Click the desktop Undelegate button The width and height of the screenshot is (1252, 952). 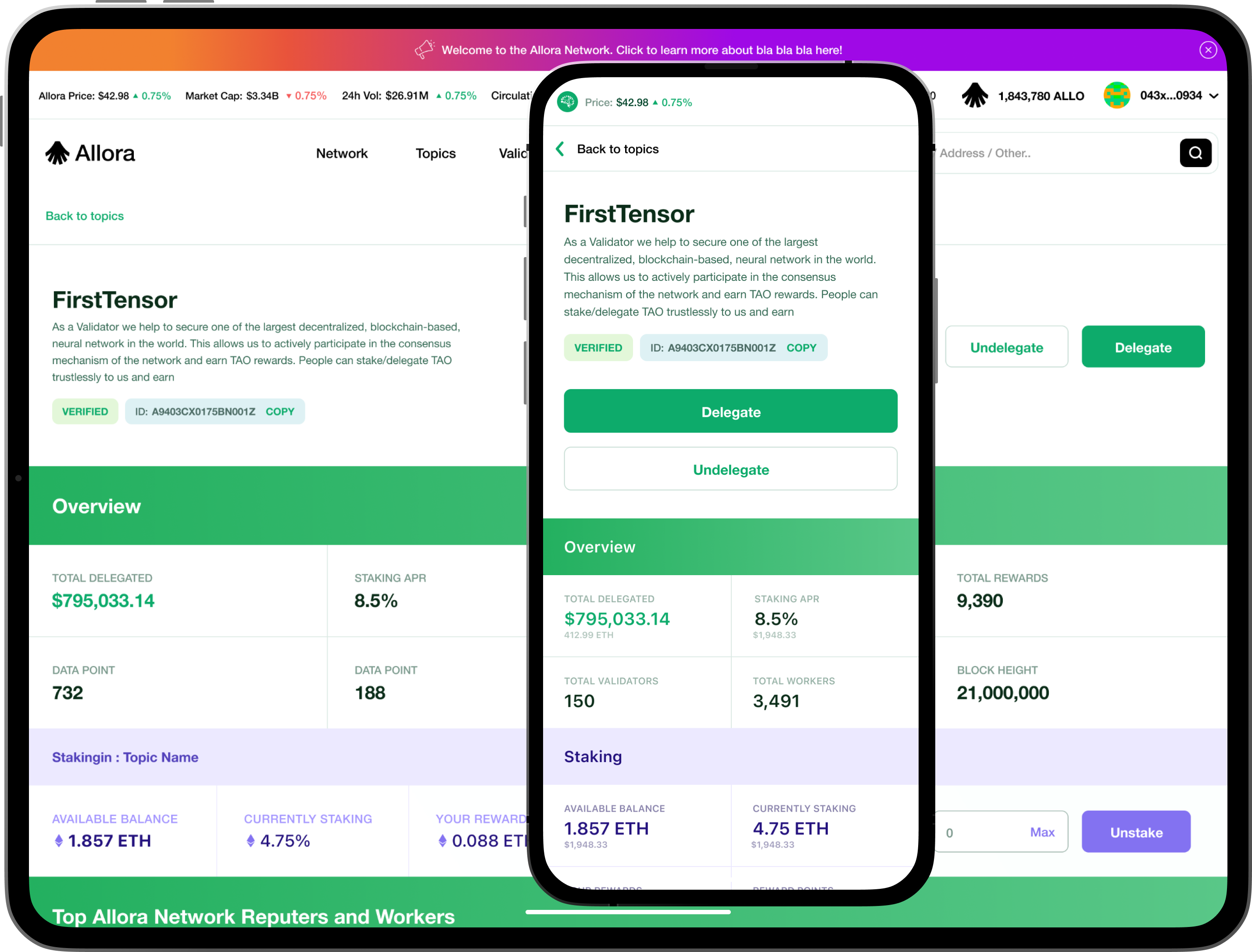(x=1006, y=347)
